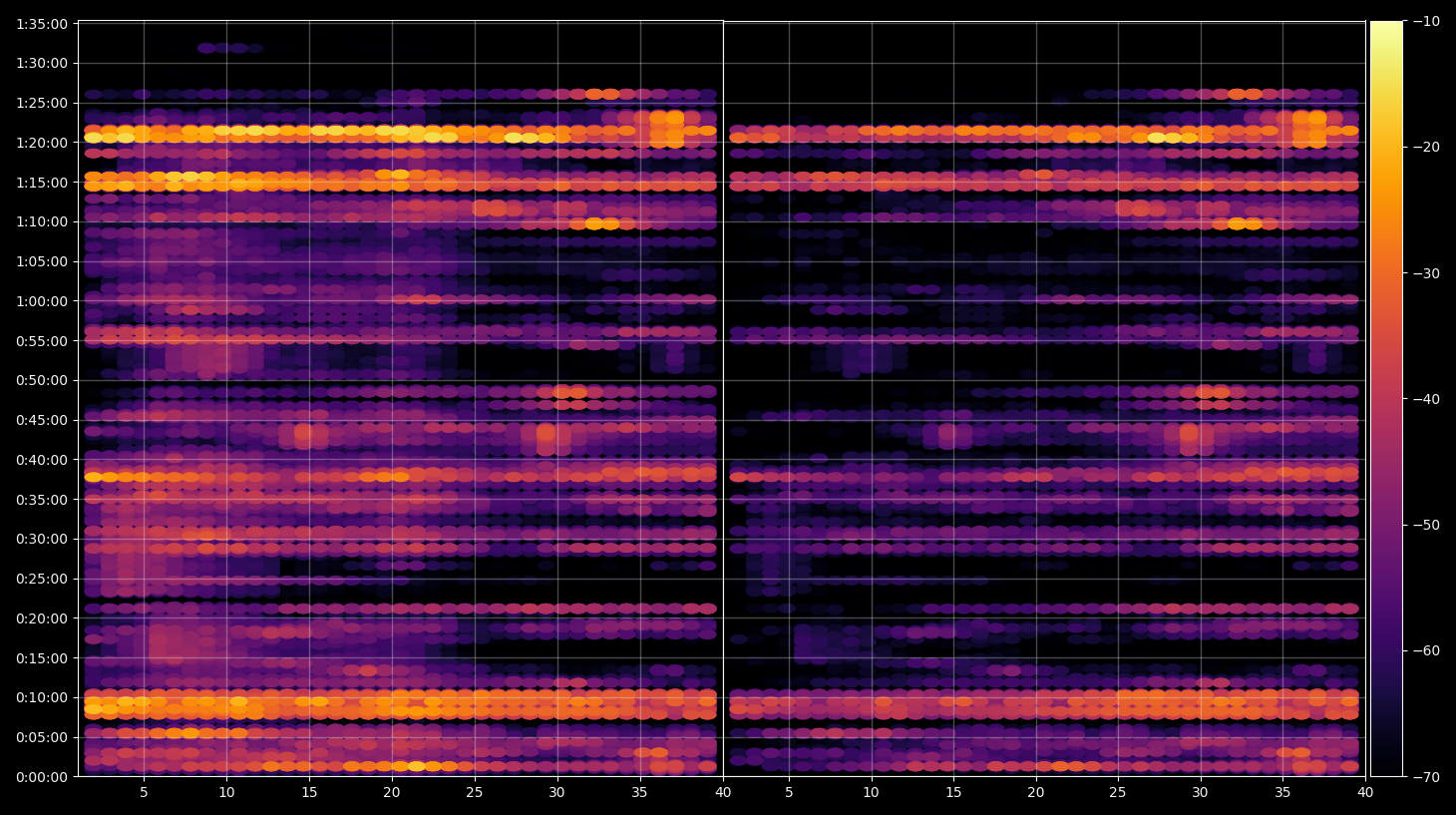Select the 1:20:00 y-axis tick label
The width and height of the screenshot is (1456, 815).
(42, 143)
